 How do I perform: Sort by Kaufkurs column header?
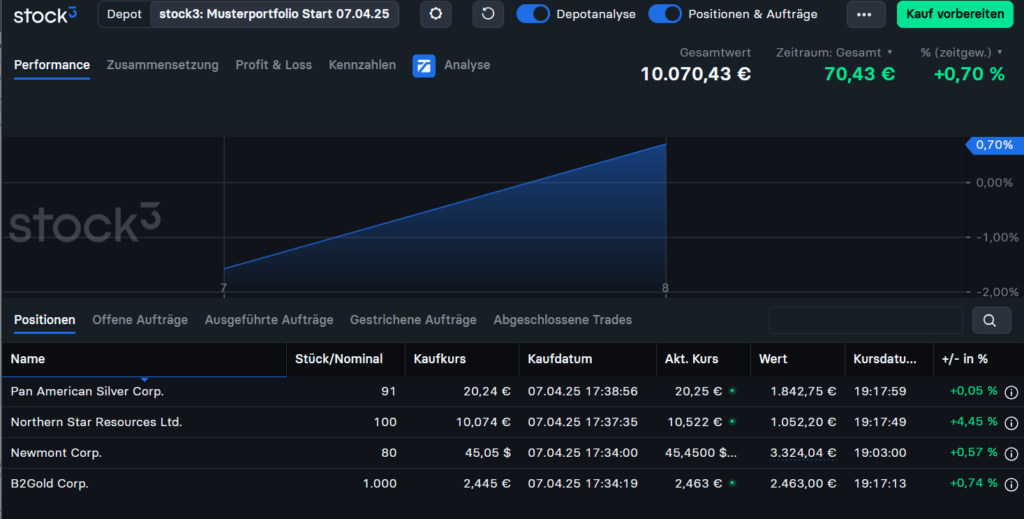point(462,359)
